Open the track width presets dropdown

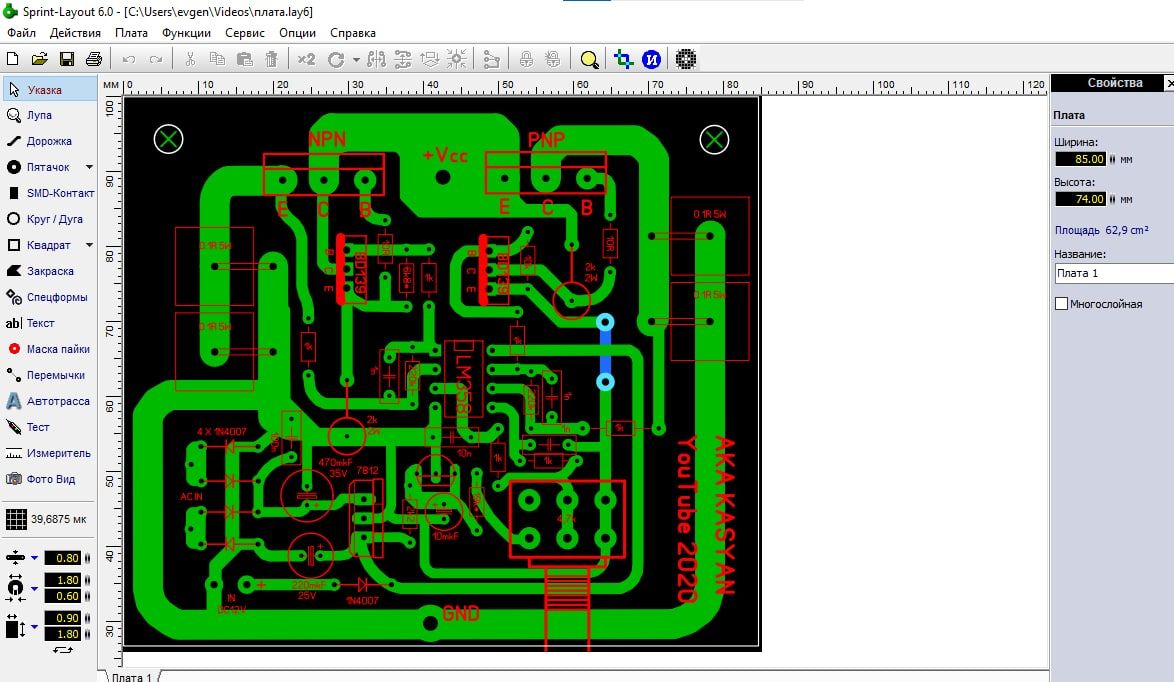pos(34,558)
